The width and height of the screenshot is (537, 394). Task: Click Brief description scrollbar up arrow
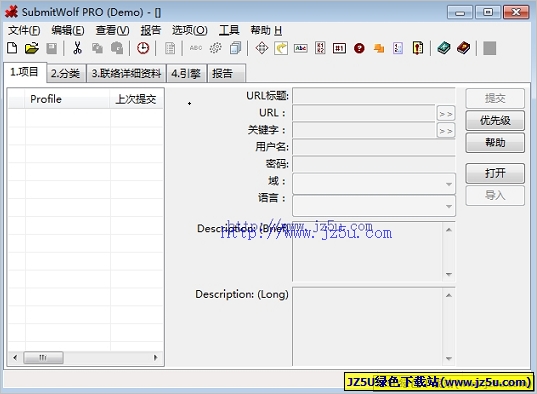tap(449, 230)
